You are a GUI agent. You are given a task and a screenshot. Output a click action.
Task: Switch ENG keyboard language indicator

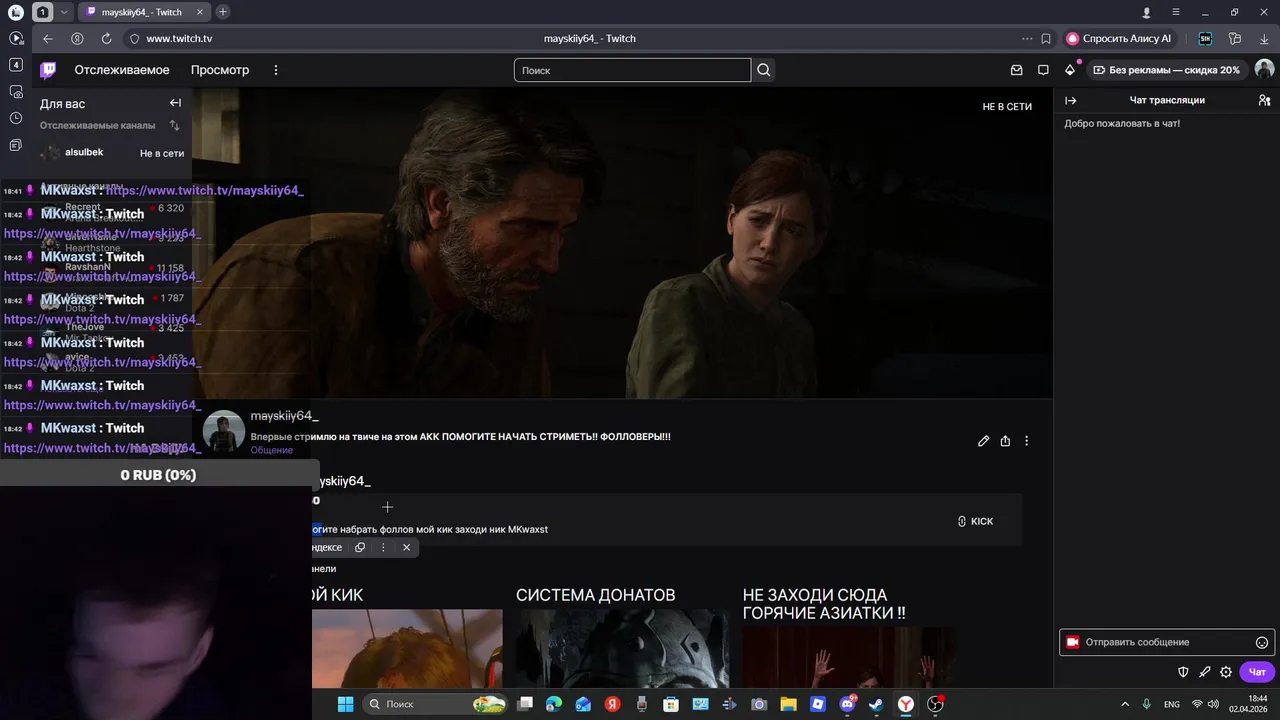(1172, 704)
